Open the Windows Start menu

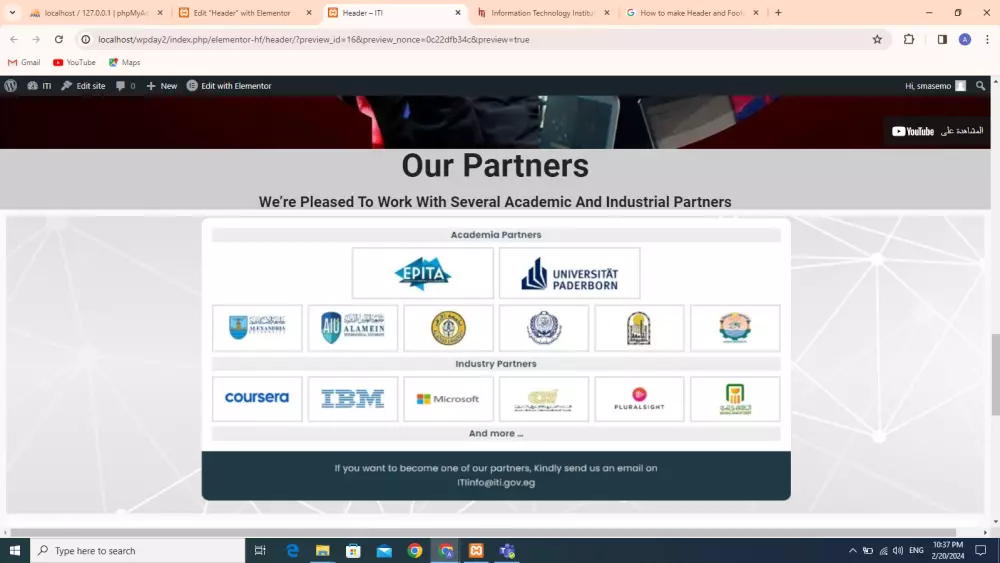pos(15,550)
